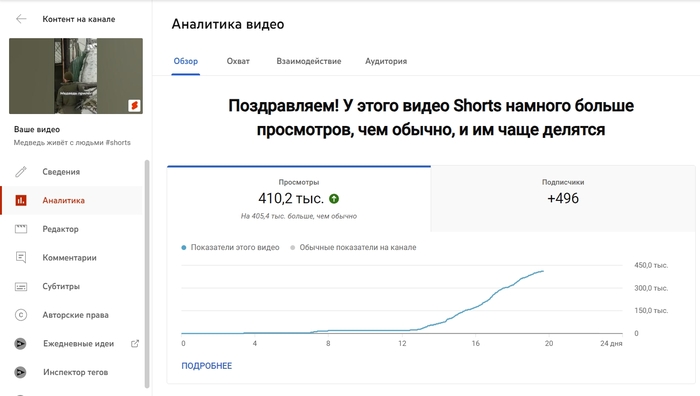Switch to the Охват tab

click(238, 61)
